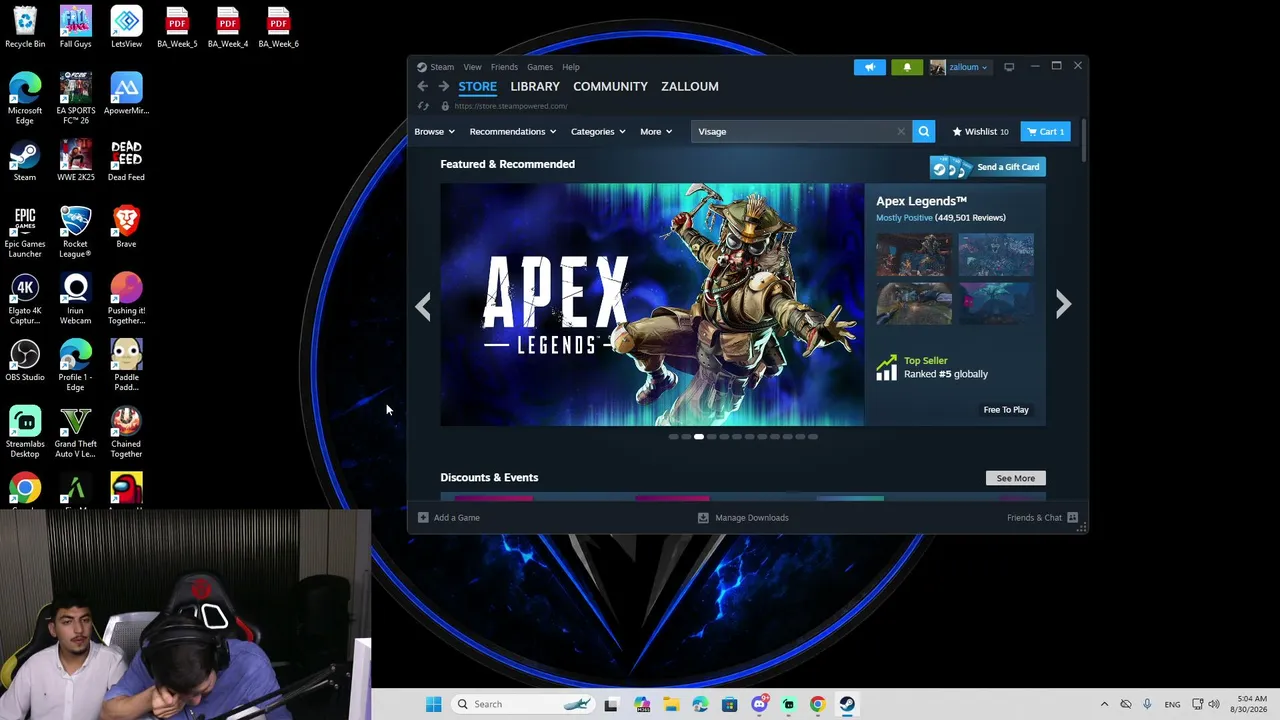The height and width of the screenshot is (720, 1280).
Task: Open Steam announcements megaphone button
Action: pyautogui.click(x=870, y=67)
